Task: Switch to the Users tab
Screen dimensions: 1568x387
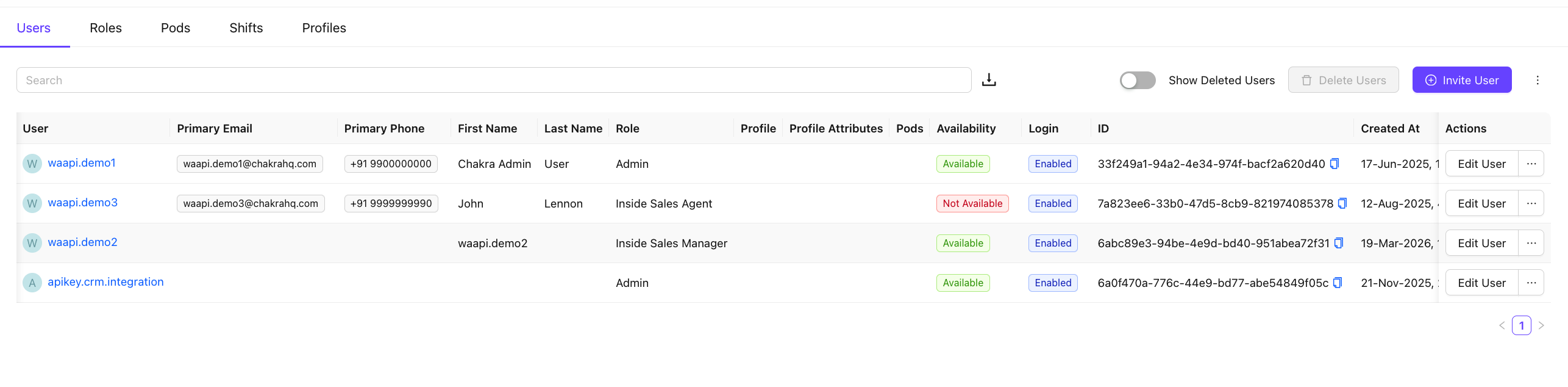Action: coord(34,28)
